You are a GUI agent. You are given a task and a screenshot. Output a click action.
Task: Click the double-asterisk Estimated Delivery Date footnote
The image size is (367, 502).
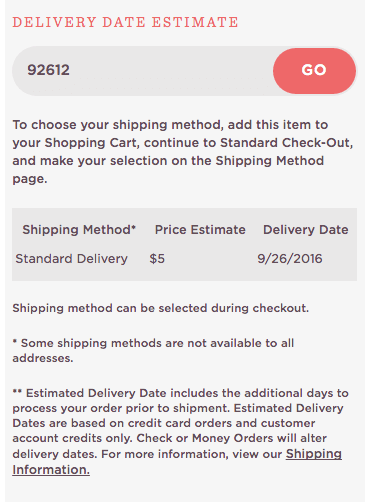180,431
